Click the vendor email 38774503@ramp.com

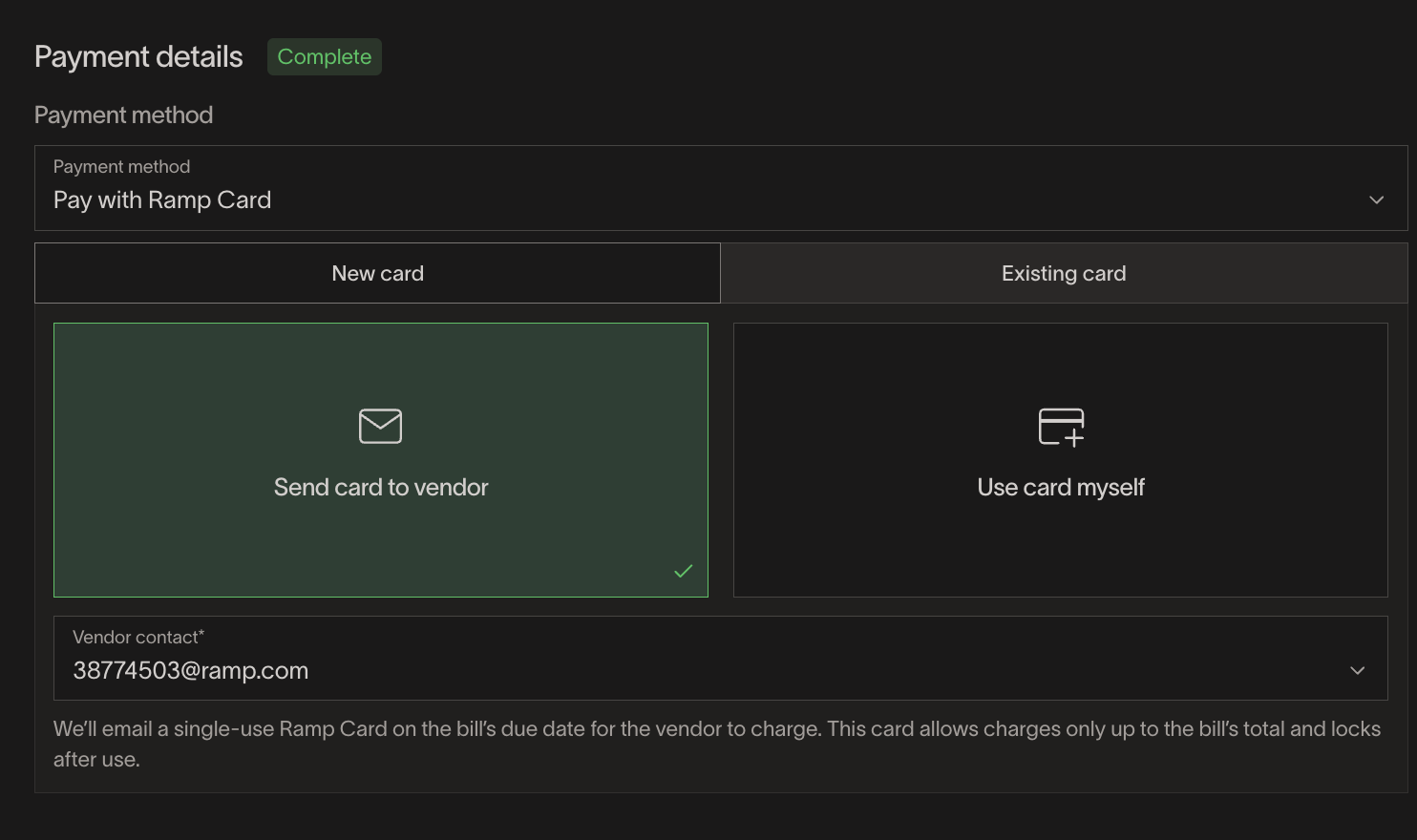[190, 670]
